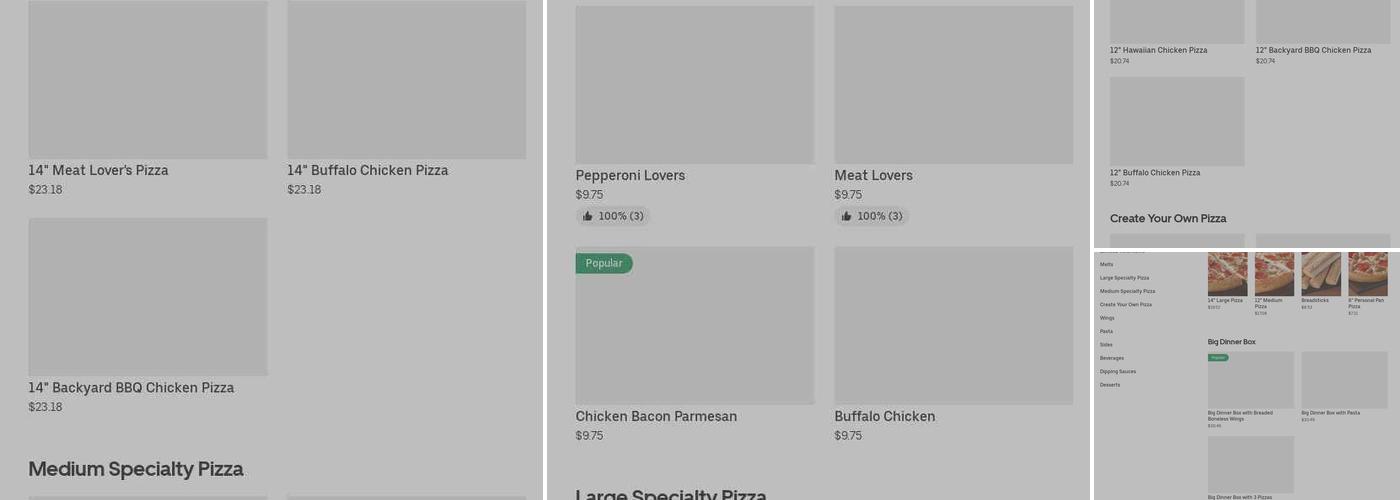Viewport: 1400px width, 500px height.
Task: Open the 14" Large Pizza photo
Action: (1227, 274)
